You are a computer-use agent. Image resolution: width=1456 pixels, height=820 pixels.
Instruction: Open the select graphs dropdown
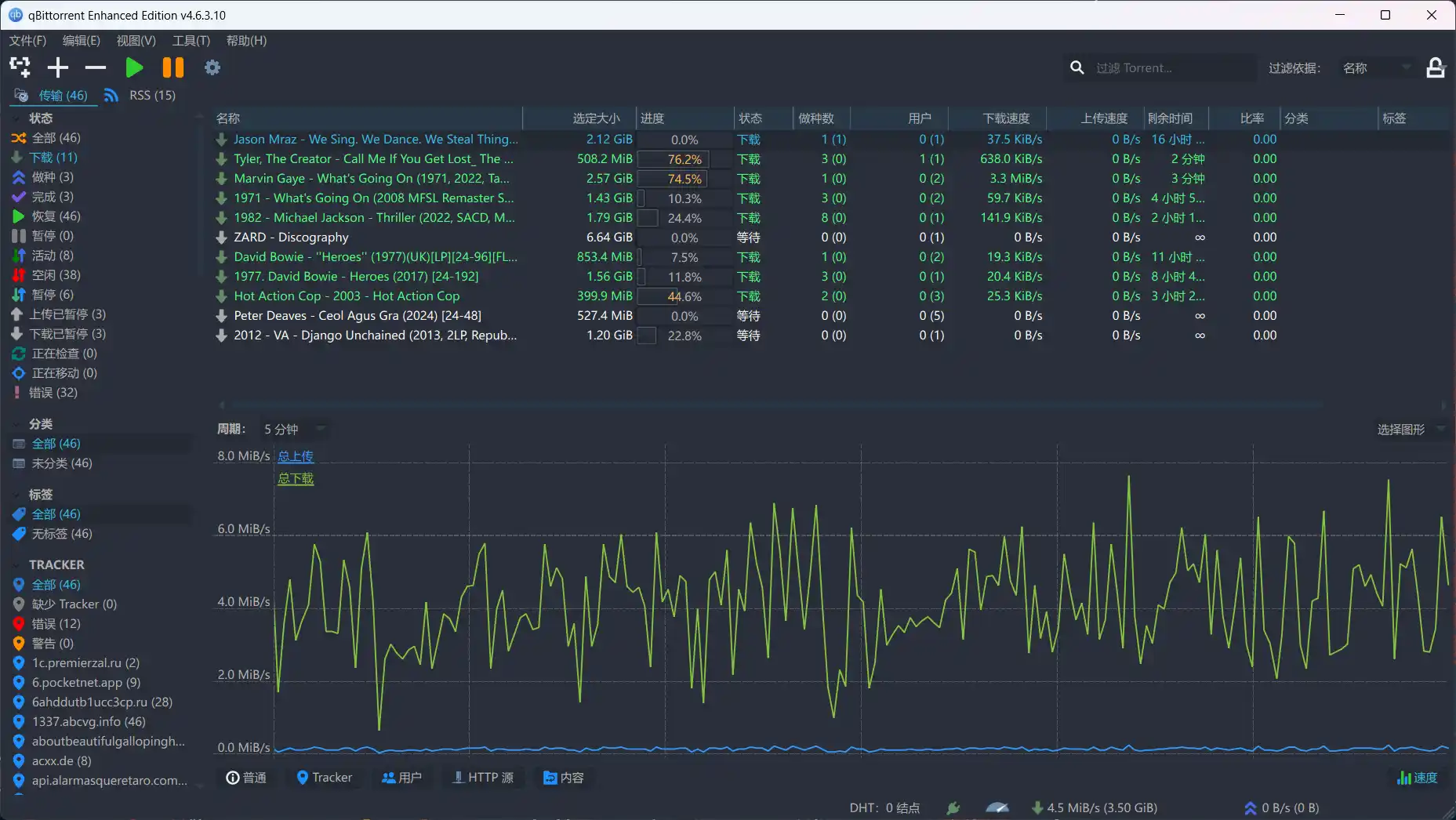[1411, 430]
